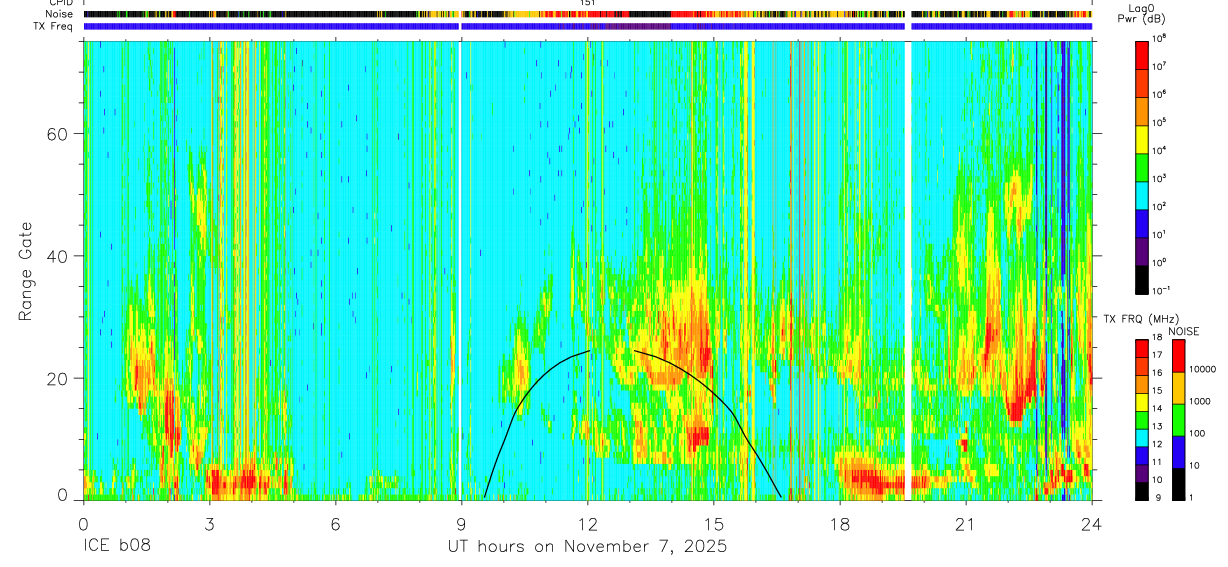
Task: Click the x-axis tick label "6"
Action: tap(336, 523)
